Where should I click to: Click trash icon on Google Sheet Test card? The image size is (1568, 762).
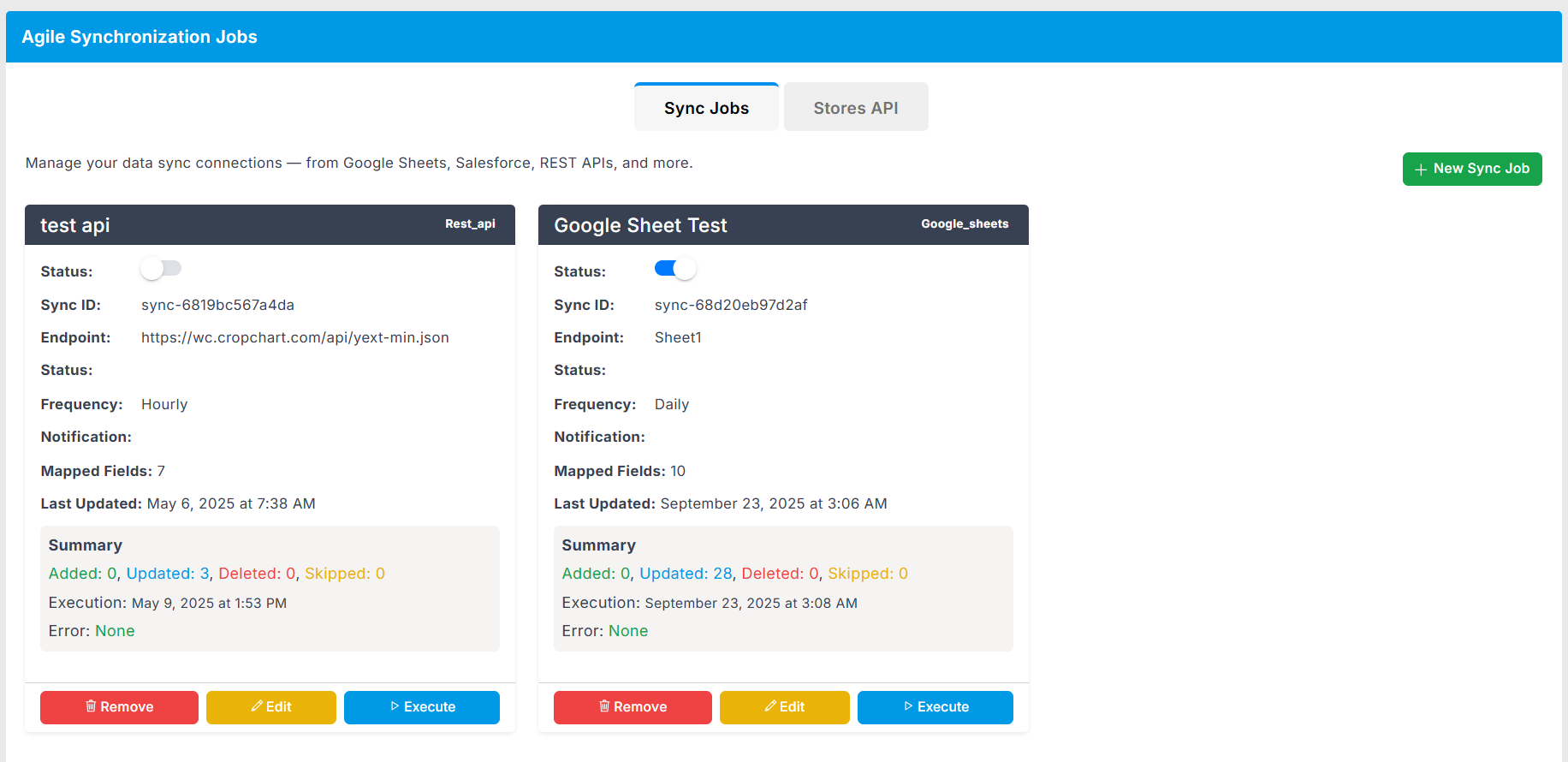pos(604,706)
